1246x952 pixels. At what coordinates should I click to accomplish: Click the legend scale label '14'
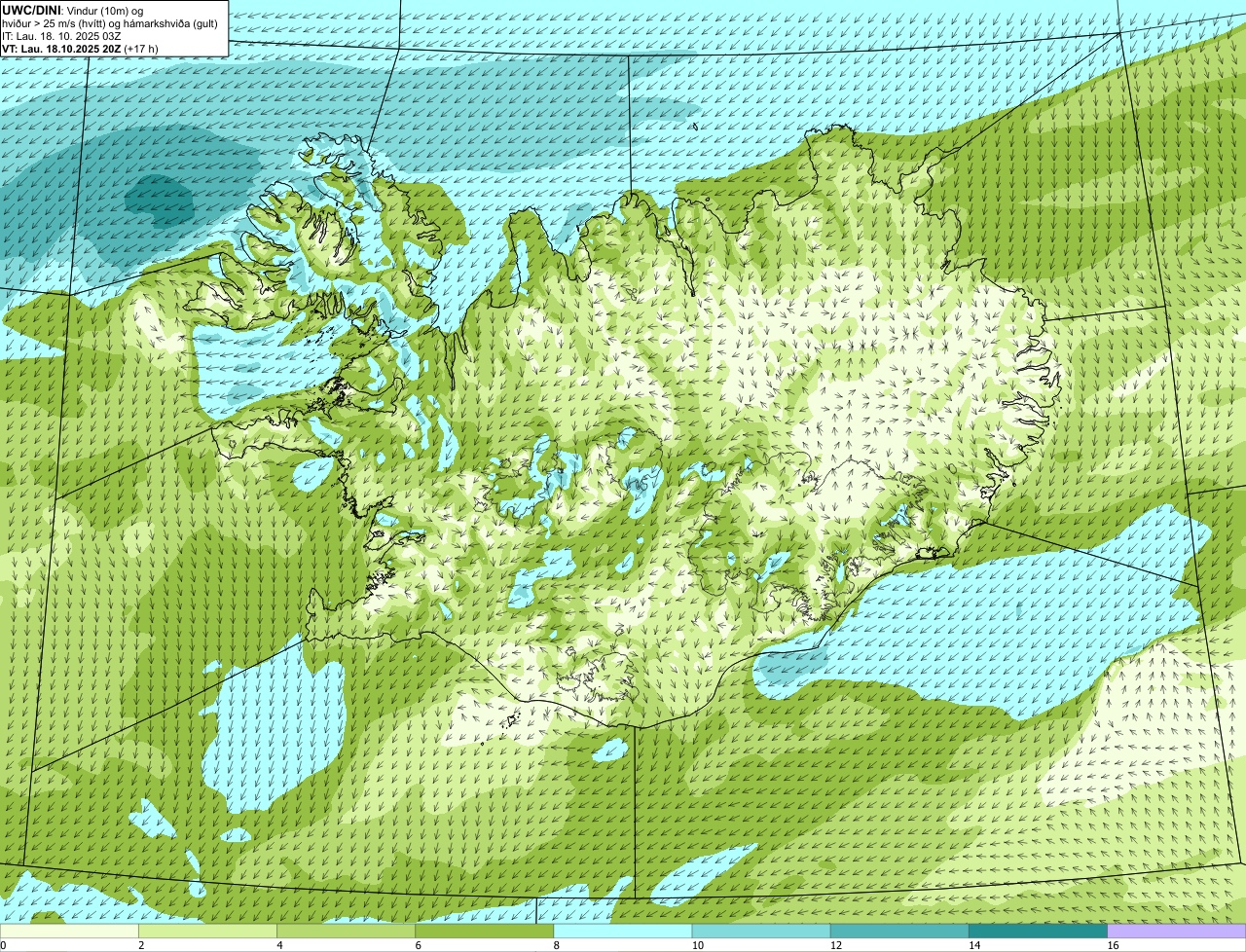[x=974, y=945]
